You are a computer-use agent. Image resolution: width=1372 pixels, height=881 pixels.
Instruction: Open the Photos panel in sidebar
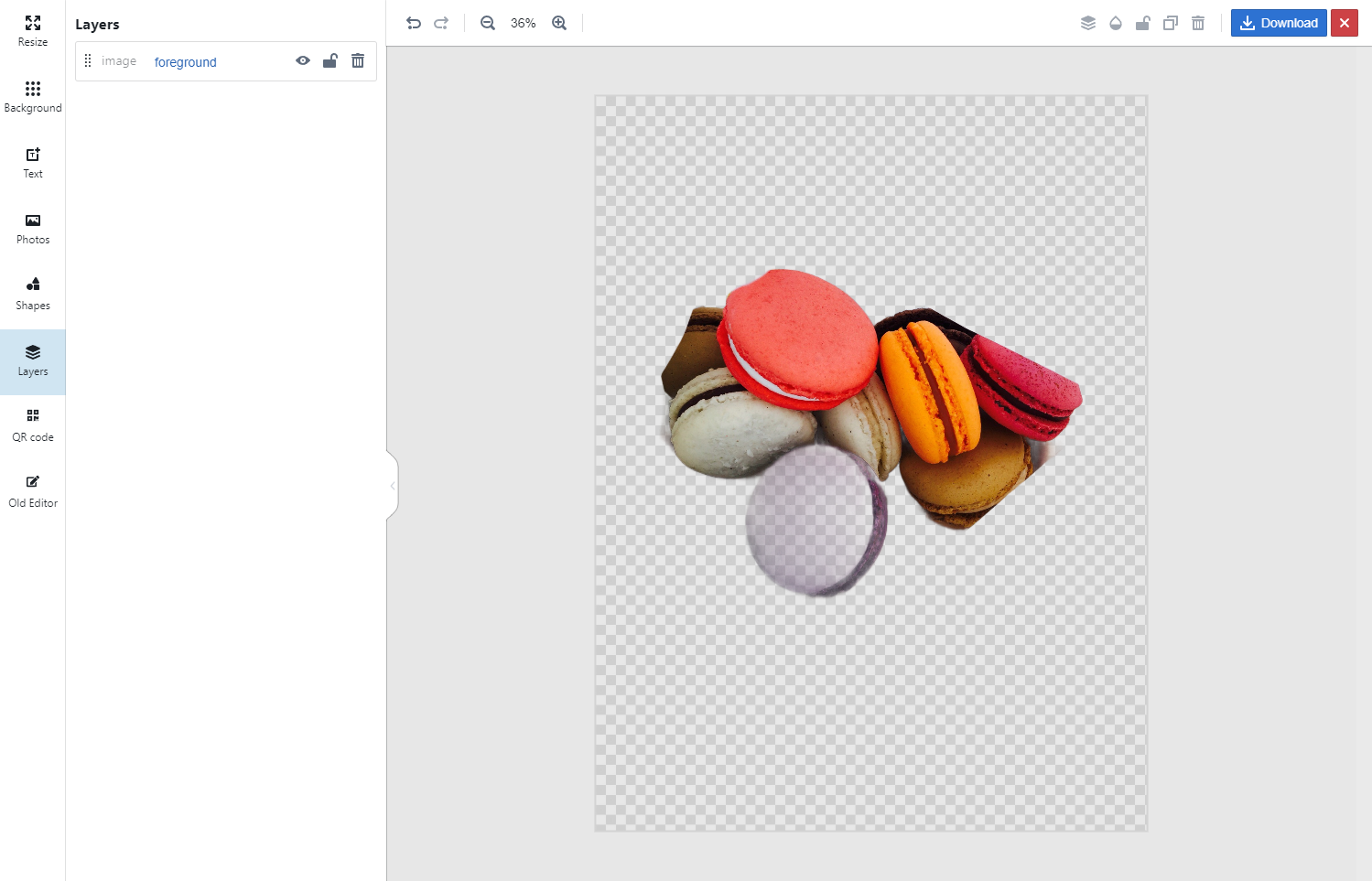tap(33, 230)
